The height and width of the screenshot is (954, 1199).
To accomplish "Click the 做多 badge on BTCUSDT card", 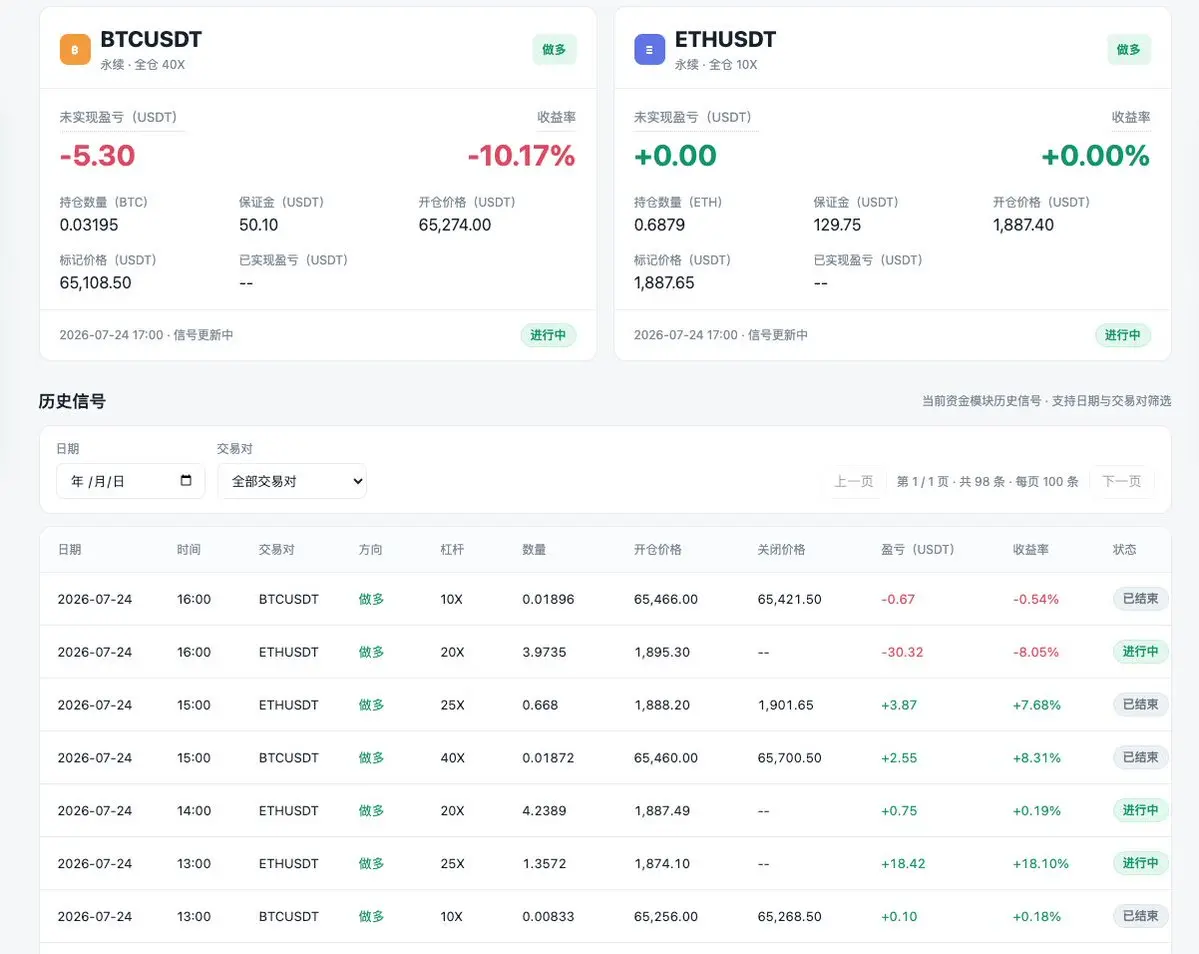I will tap(554, 50).
